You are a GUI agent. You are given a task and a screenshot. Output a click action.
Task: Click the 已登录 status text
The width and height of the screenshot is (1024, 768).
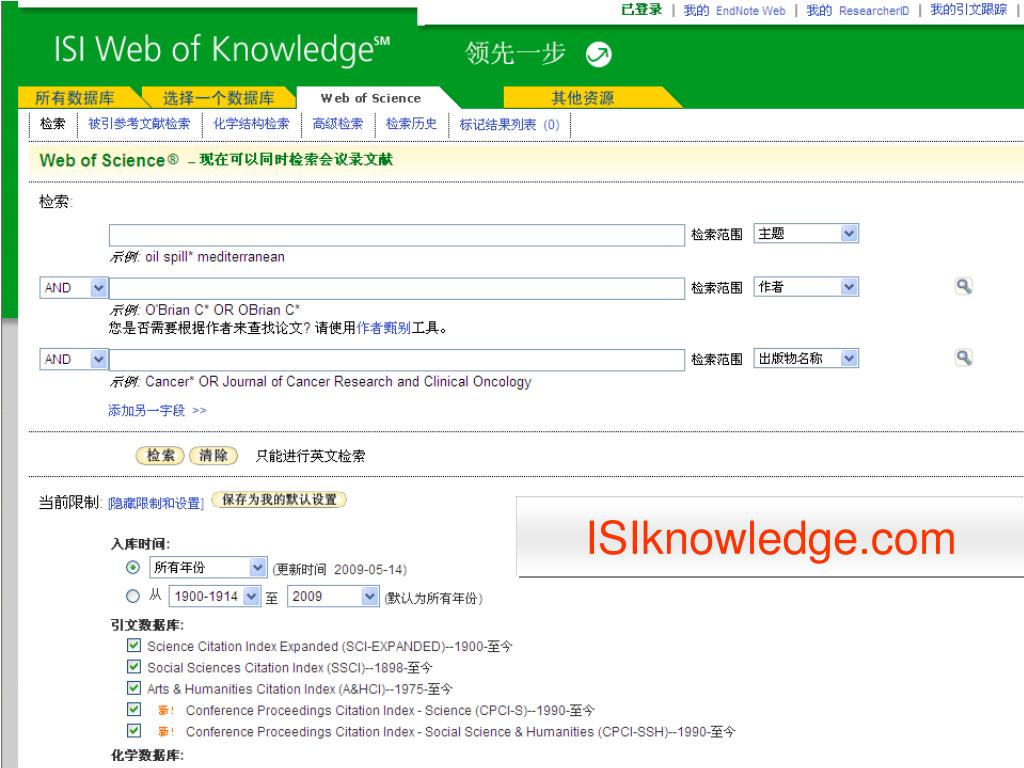(x=641, y=10)
